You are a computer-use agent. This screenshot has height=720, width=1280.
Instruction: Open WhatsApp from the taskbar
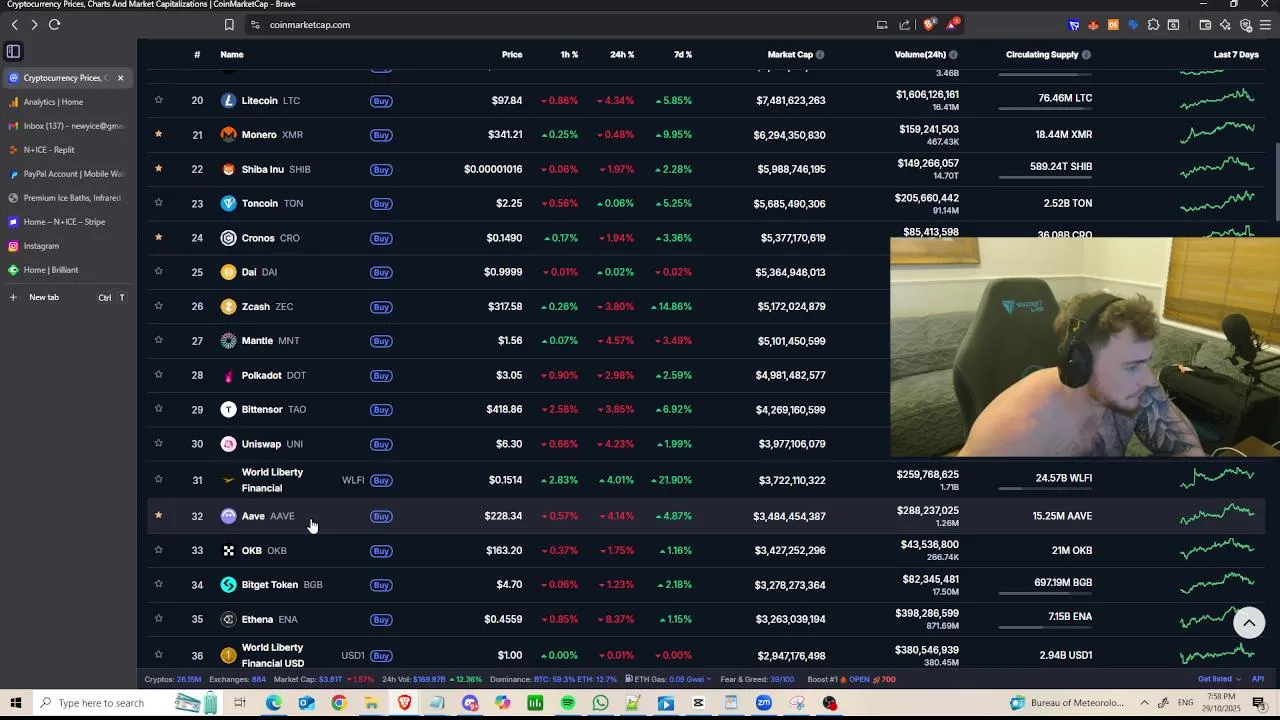pos(600,703)
